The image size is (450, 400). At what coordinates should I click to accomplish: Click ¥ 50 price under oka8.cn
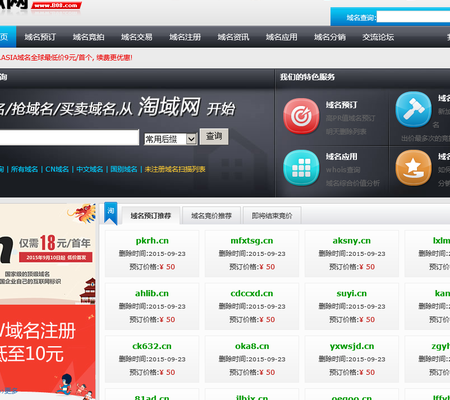267,372
